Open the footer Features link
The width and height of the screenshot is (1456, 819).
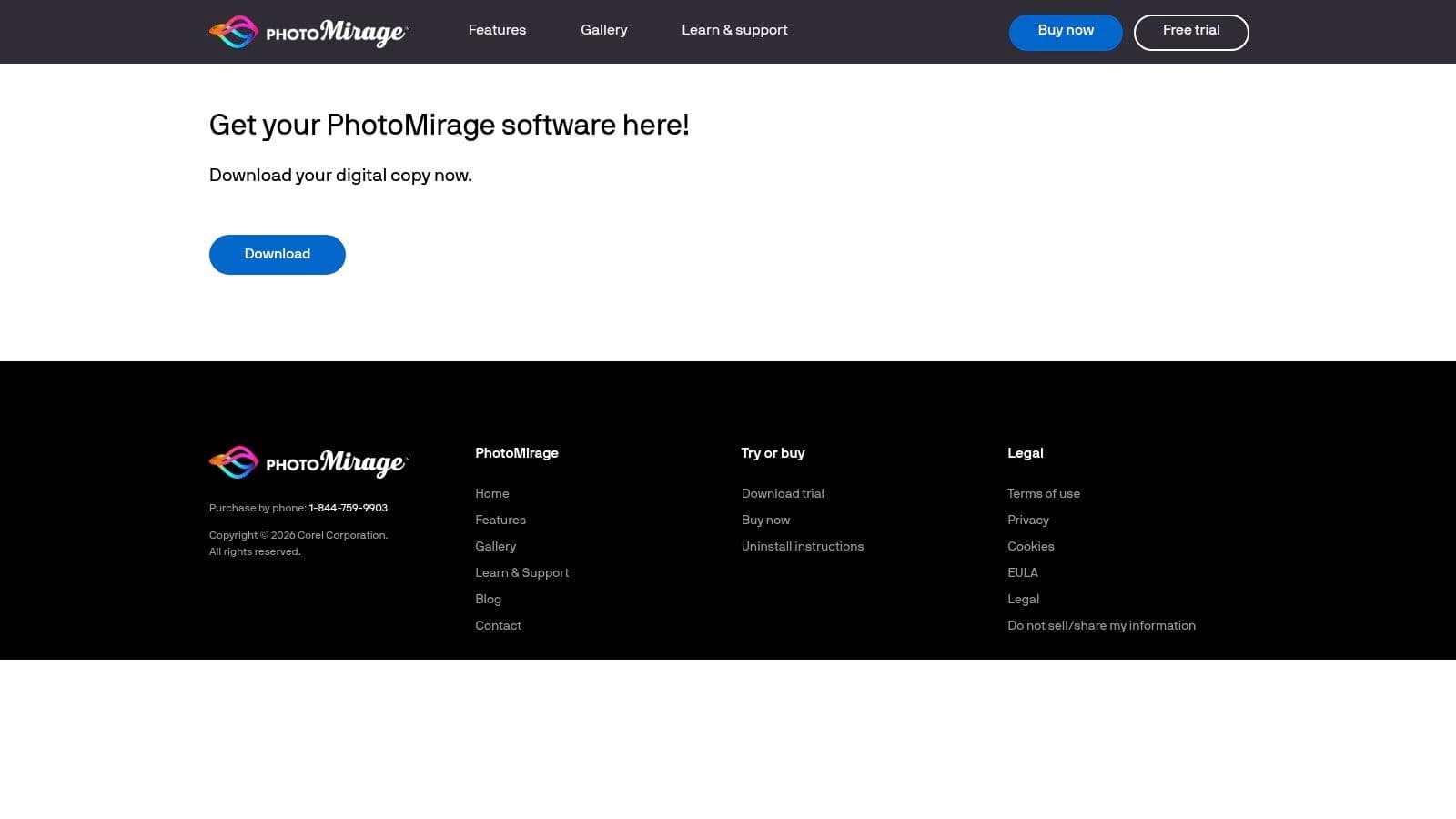[500, 520]
